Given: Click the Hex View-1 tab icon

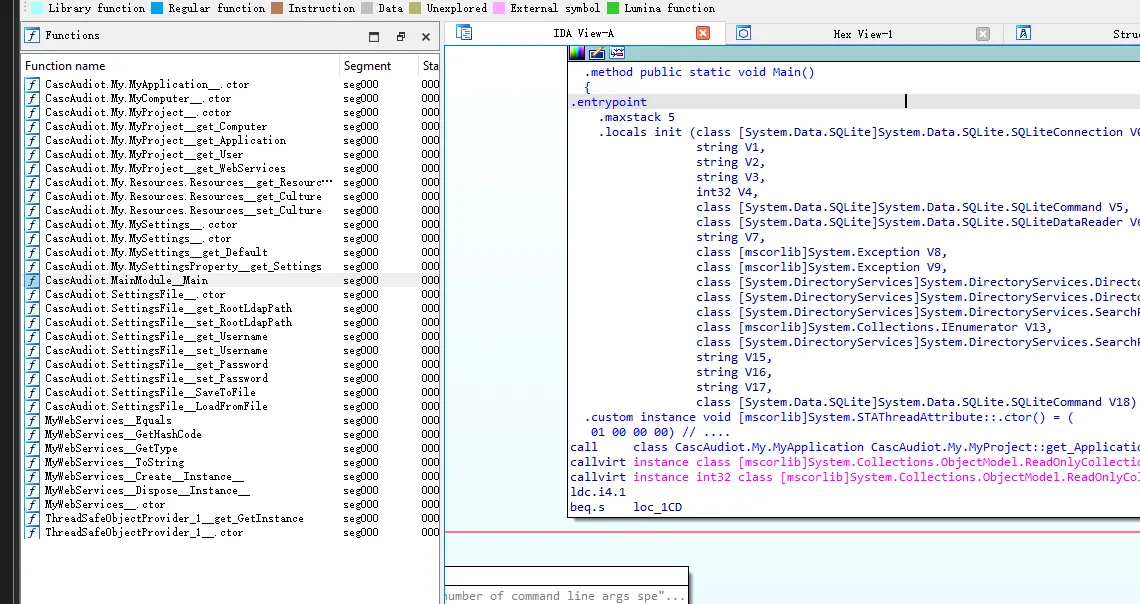Looking at the screenshot, I should coord(743,33).
